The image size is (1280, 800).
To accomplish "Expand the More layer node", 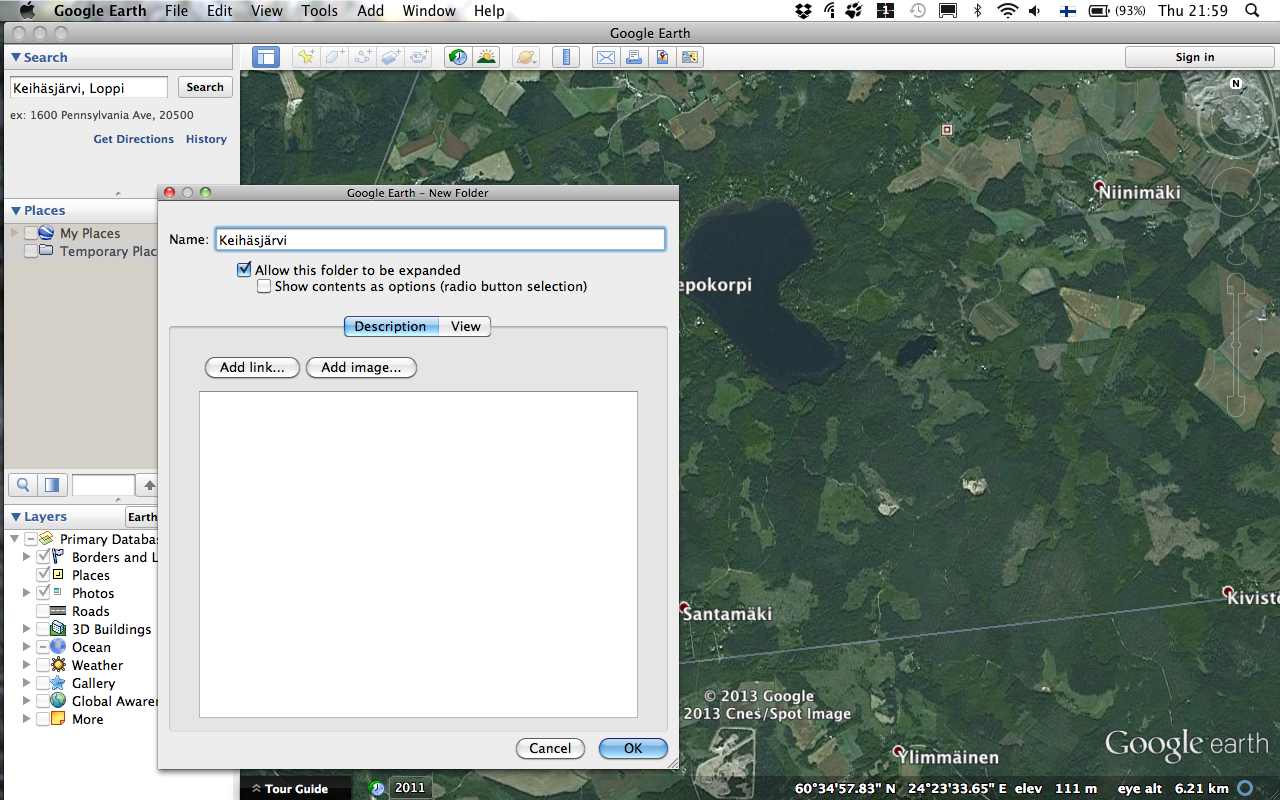I will tap(26, 719).
